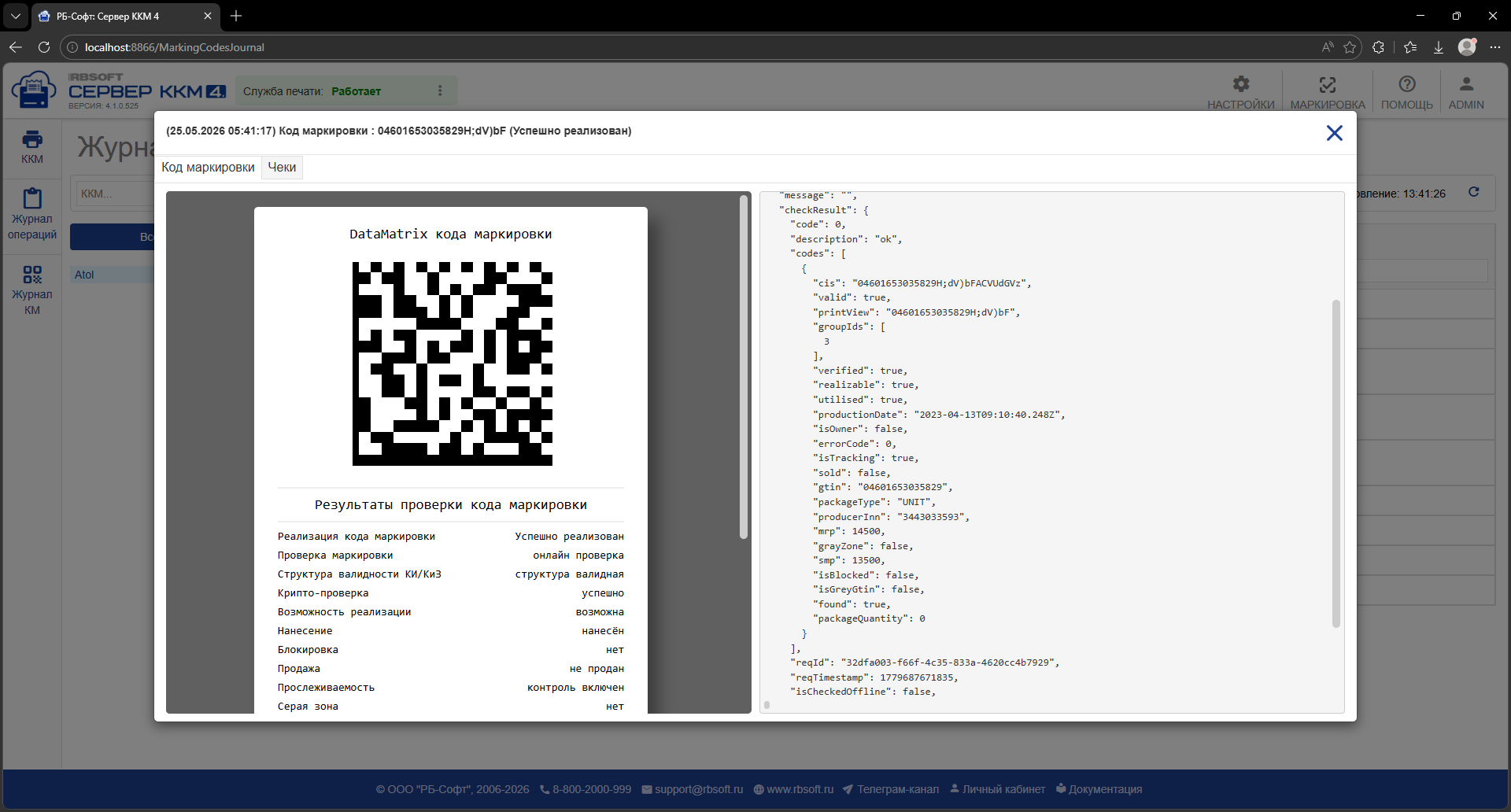Click the cis value in the JSON
Screen dimensions: 1511x812
click(939, 283)
